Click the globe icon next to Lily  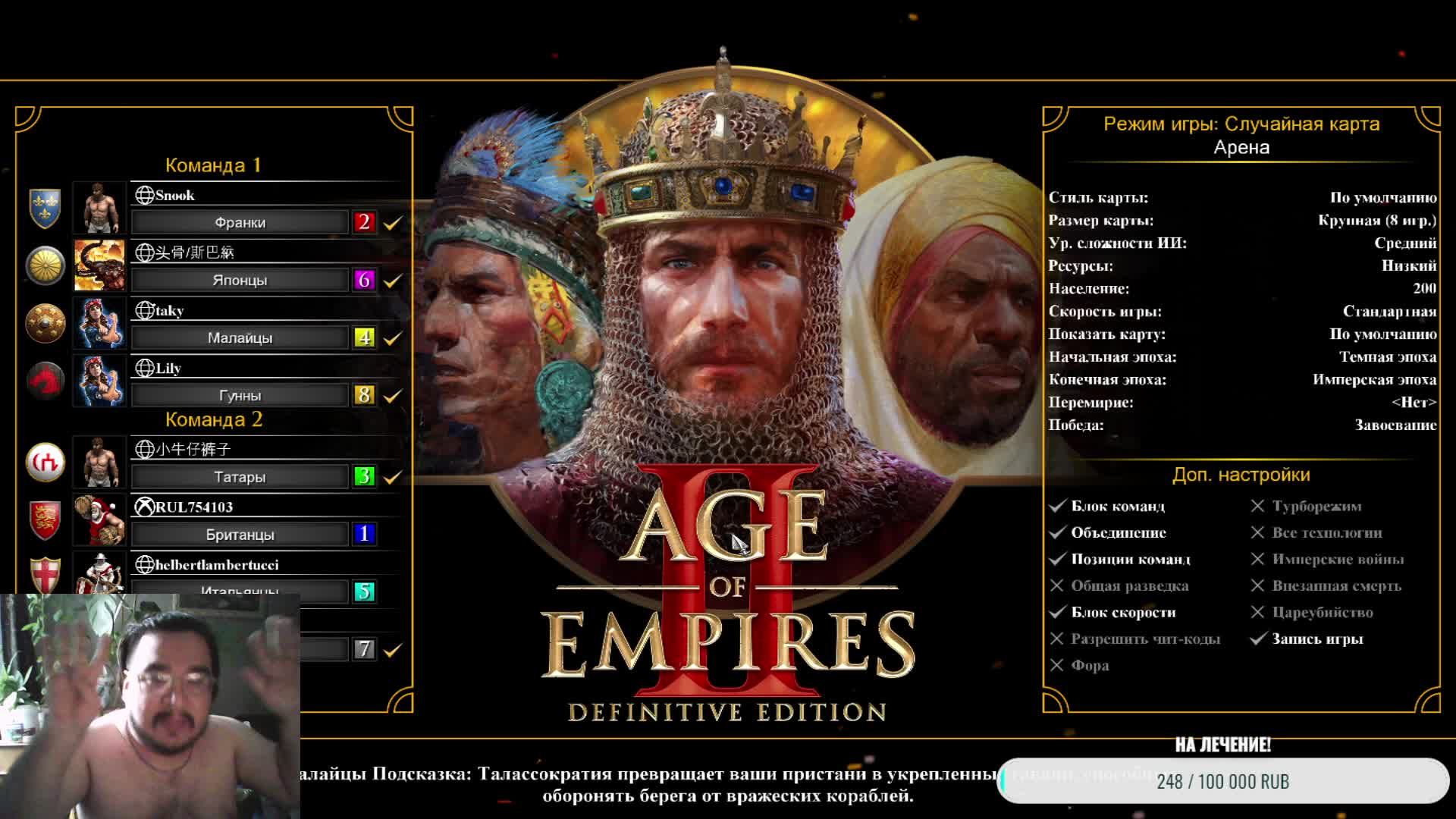144,368
